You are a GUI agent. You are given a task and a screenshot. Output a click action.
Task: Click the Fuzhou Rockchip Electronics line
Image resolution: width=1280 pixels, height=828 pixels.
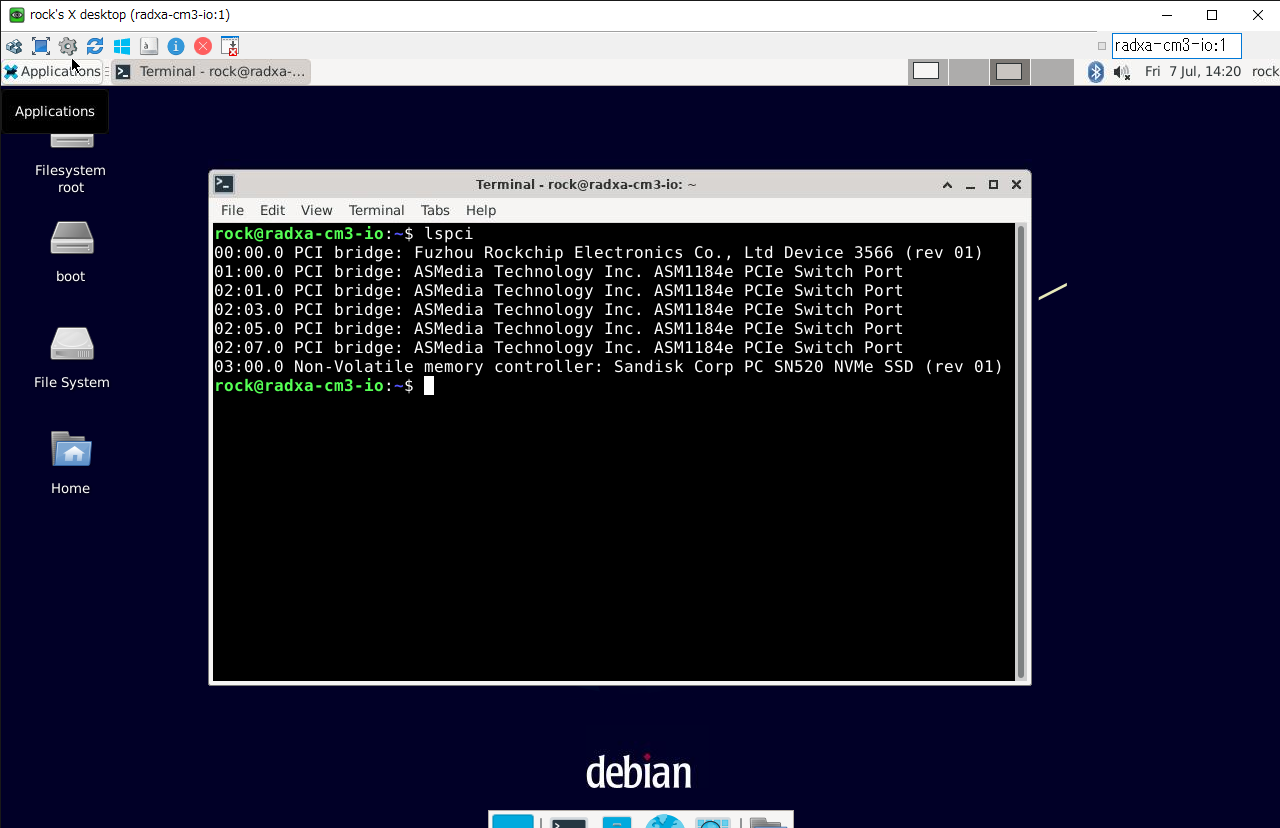[x=598, y=253]
